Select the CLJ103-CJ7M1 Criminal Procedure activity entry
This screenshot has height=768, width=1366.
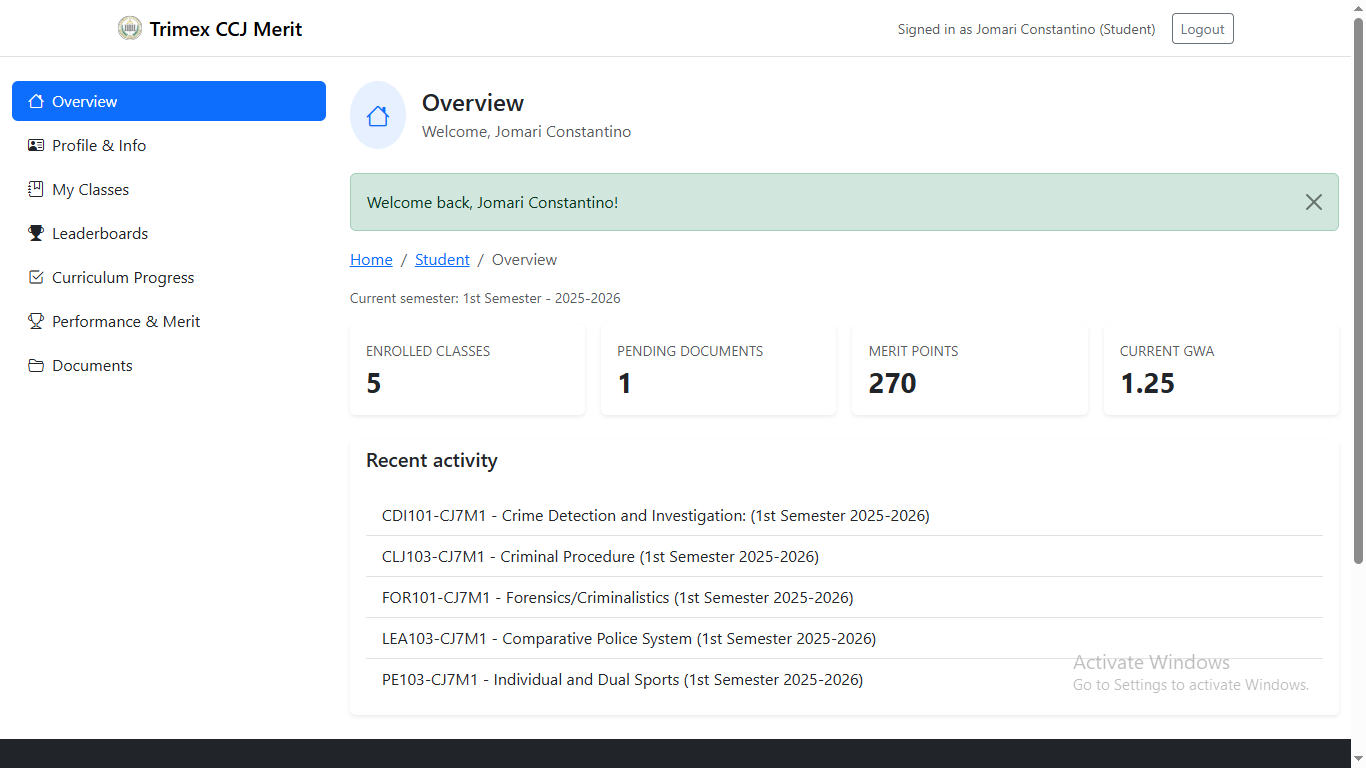click(600, 556)
